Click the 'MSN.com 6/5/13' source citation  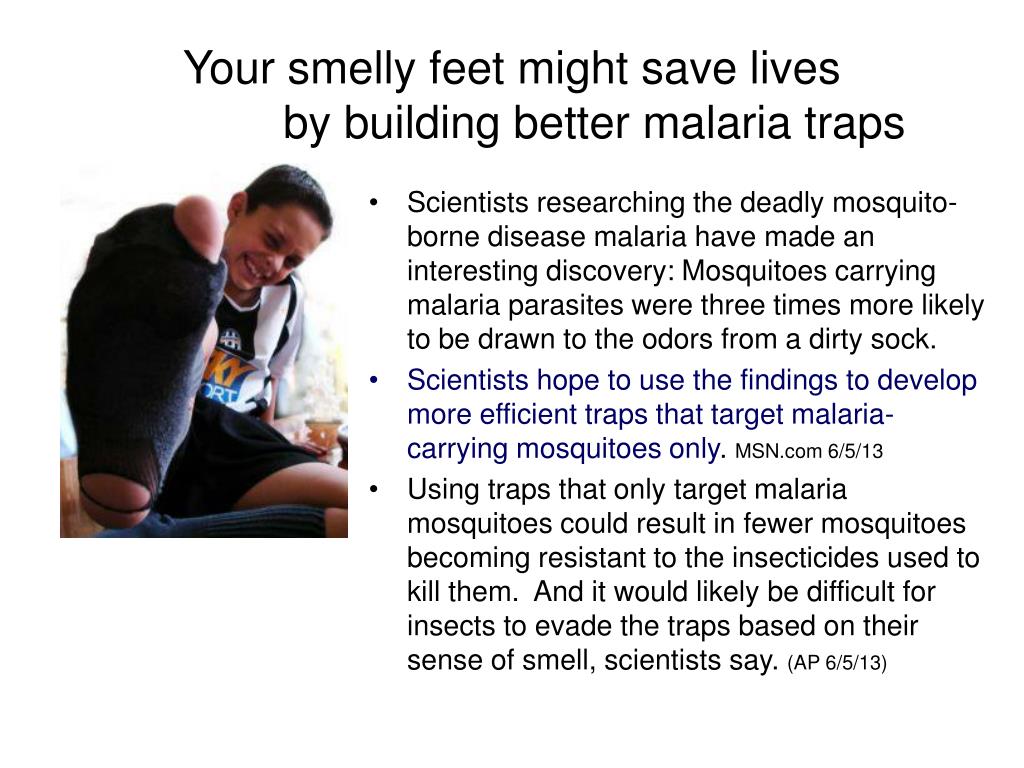tap(808, 451)
